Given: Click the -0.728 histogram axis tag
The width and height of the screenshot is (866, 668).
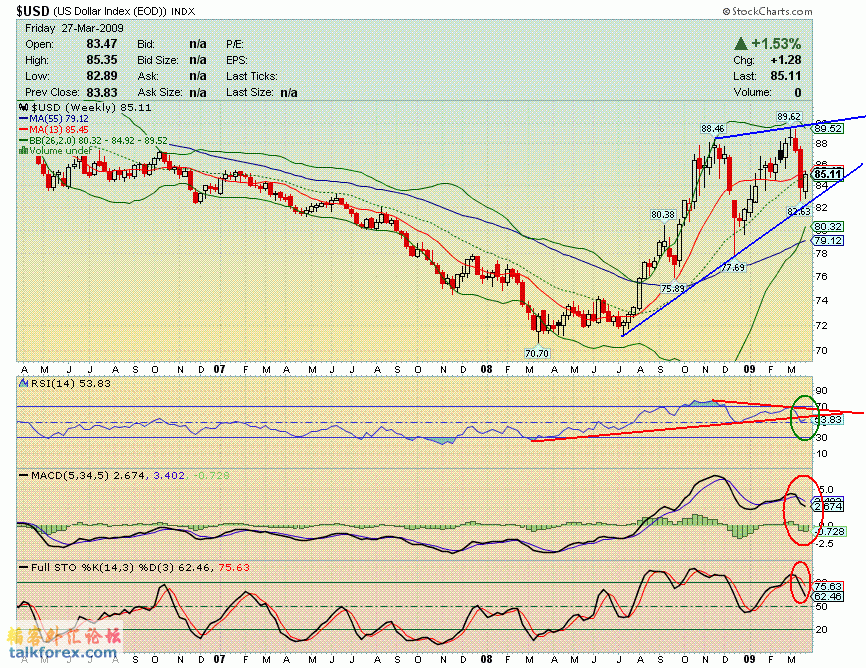Looking at the screenshot, I should click(828, 531).
